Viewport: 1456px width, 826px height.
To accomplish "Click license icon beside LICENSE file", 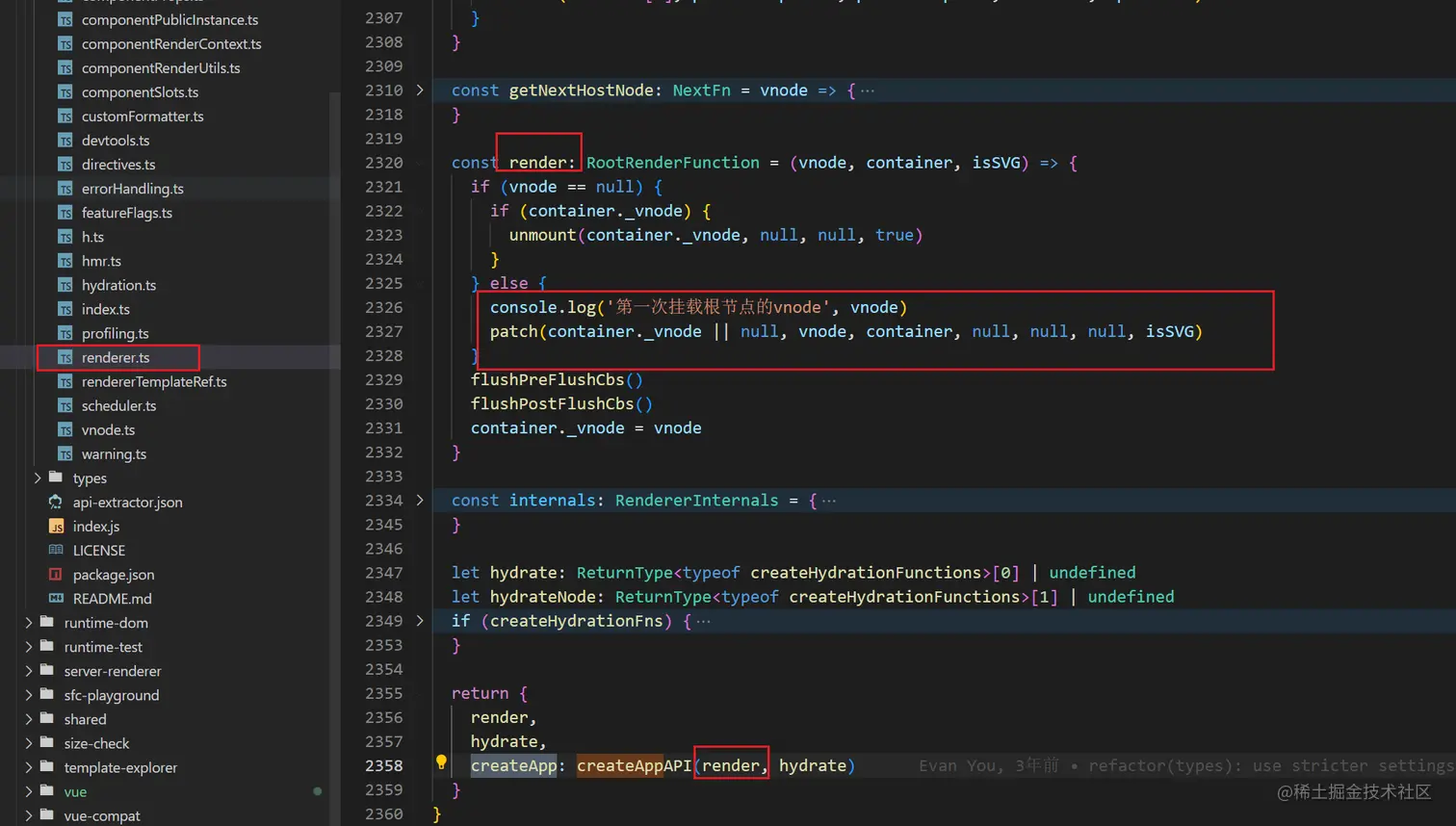I will point(56,550).
